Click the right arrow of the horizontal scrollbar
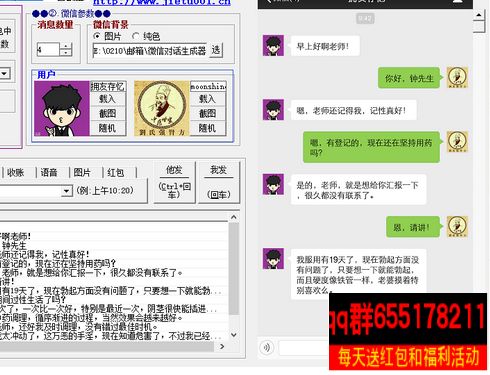490x375 pixels. point(222,347)
